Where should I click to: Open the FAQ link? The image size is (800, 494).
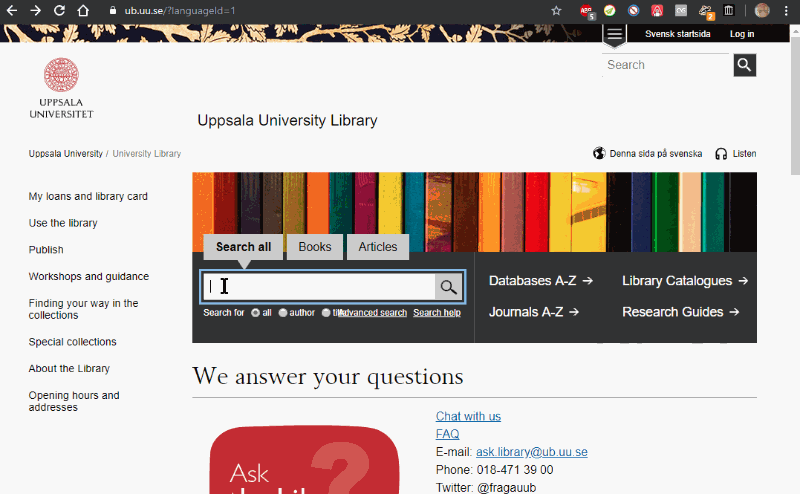(447, 434)
